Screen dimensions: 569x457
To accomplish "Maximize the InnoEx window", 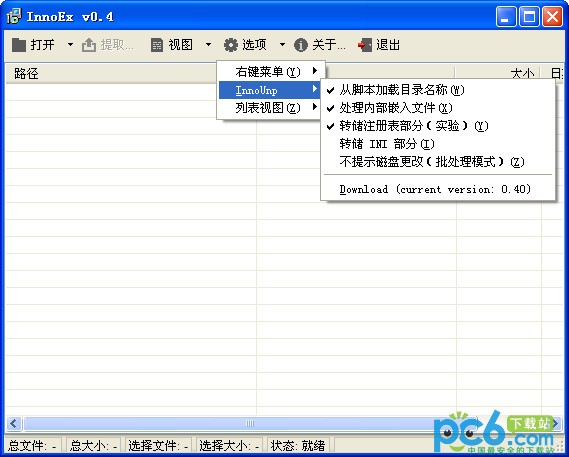I will [x=529, y=17].
